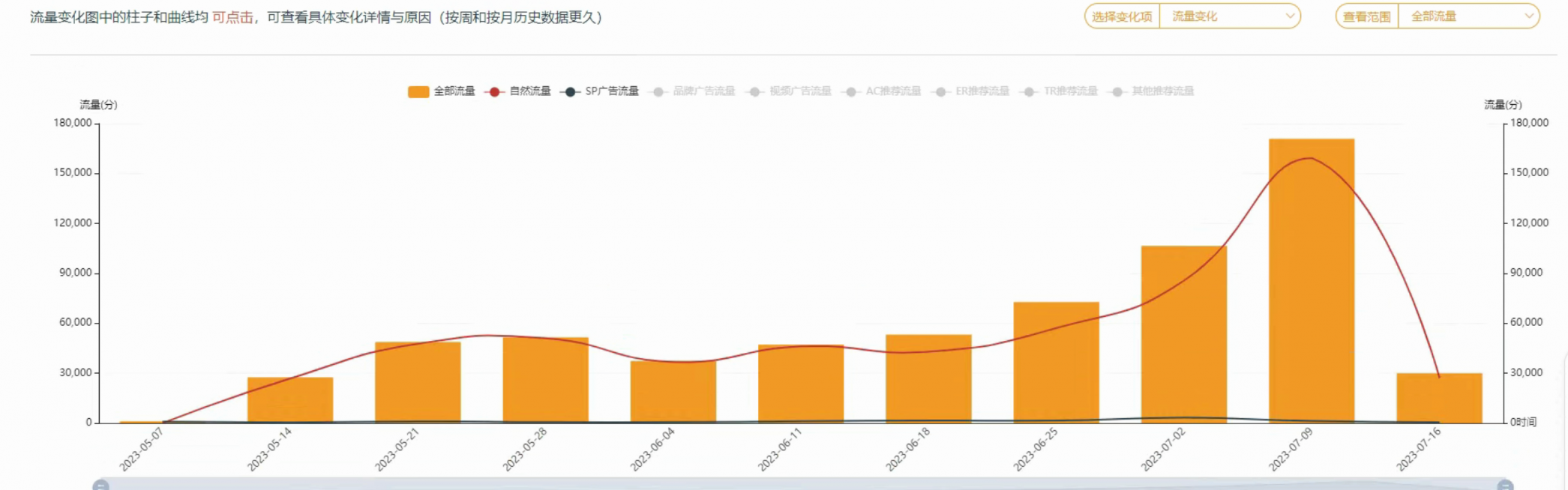Image resolution: width=1568 pixels, height=490 pixels.
Task: Click the tallest bar for 2023-07-09
Action: click(x=1312, y=281)
